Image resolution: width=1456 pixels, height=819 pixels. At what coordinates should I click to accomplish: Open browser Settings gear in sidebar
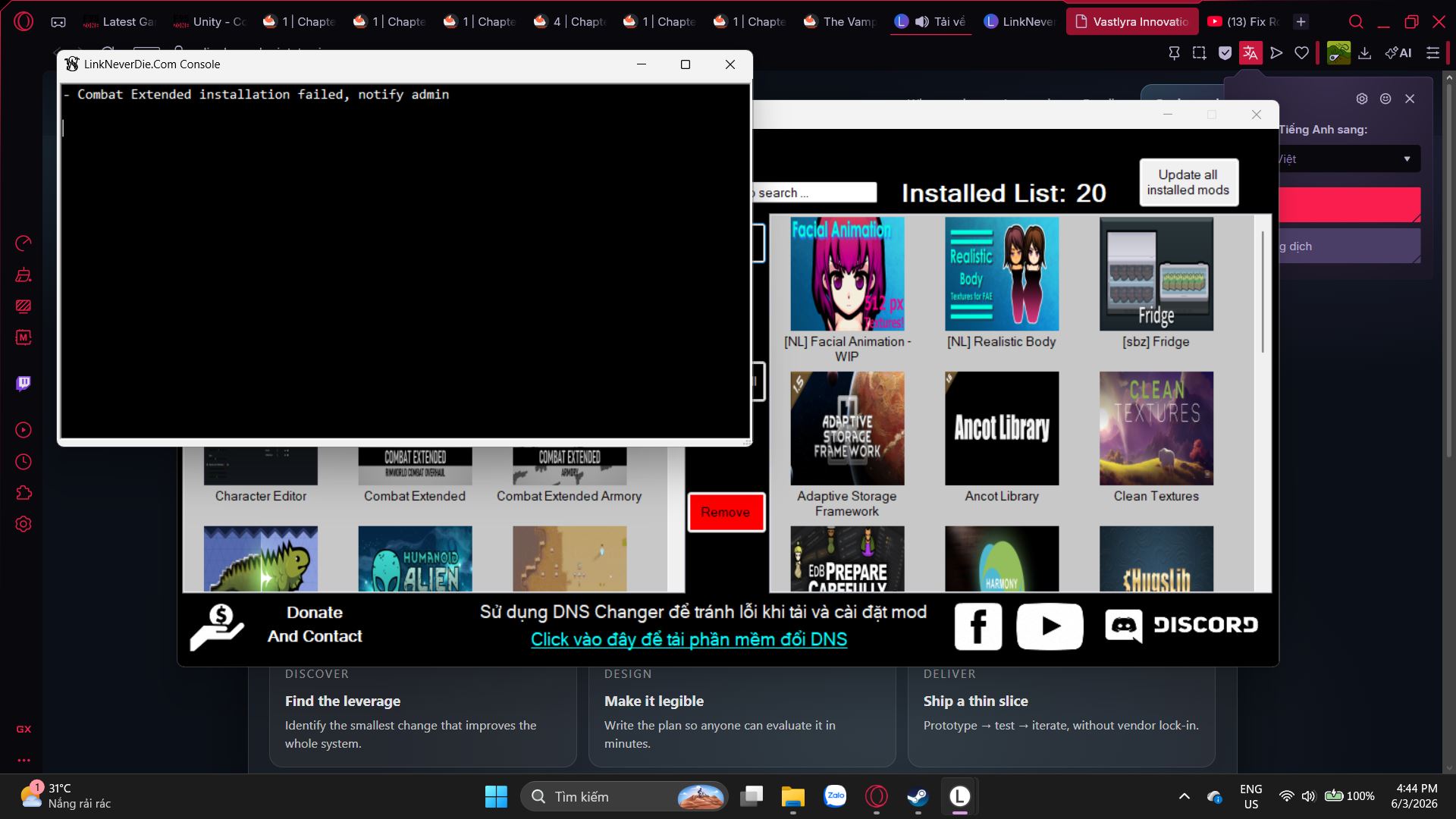pos(24,524)
